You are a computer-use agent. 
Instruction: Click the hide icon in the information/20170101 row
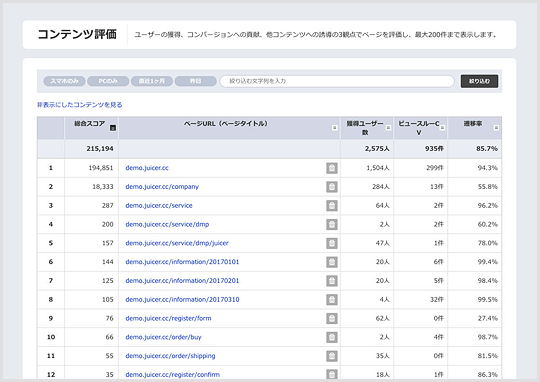(332, 262)
